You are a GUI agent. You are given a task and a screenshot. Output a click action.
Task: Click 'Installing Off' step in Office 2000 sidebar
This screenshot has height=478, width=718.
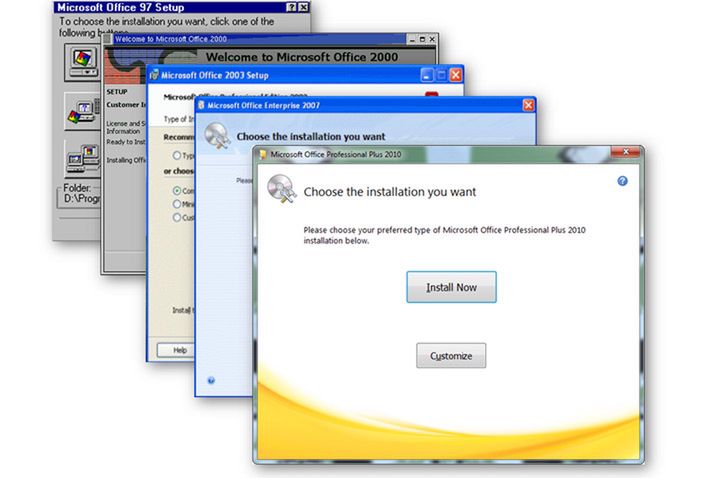pyautogui.click(x=126, y=160)
